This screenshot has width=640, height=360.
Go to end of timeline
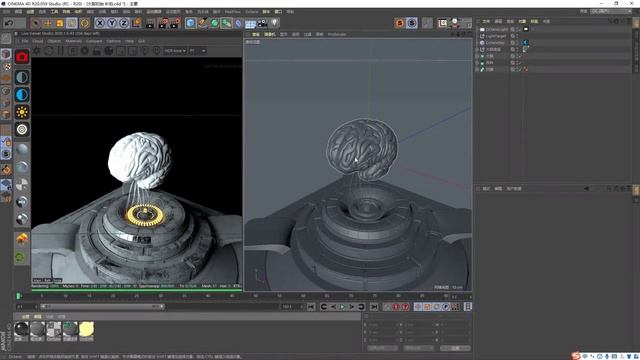click(x=374, y=307)
